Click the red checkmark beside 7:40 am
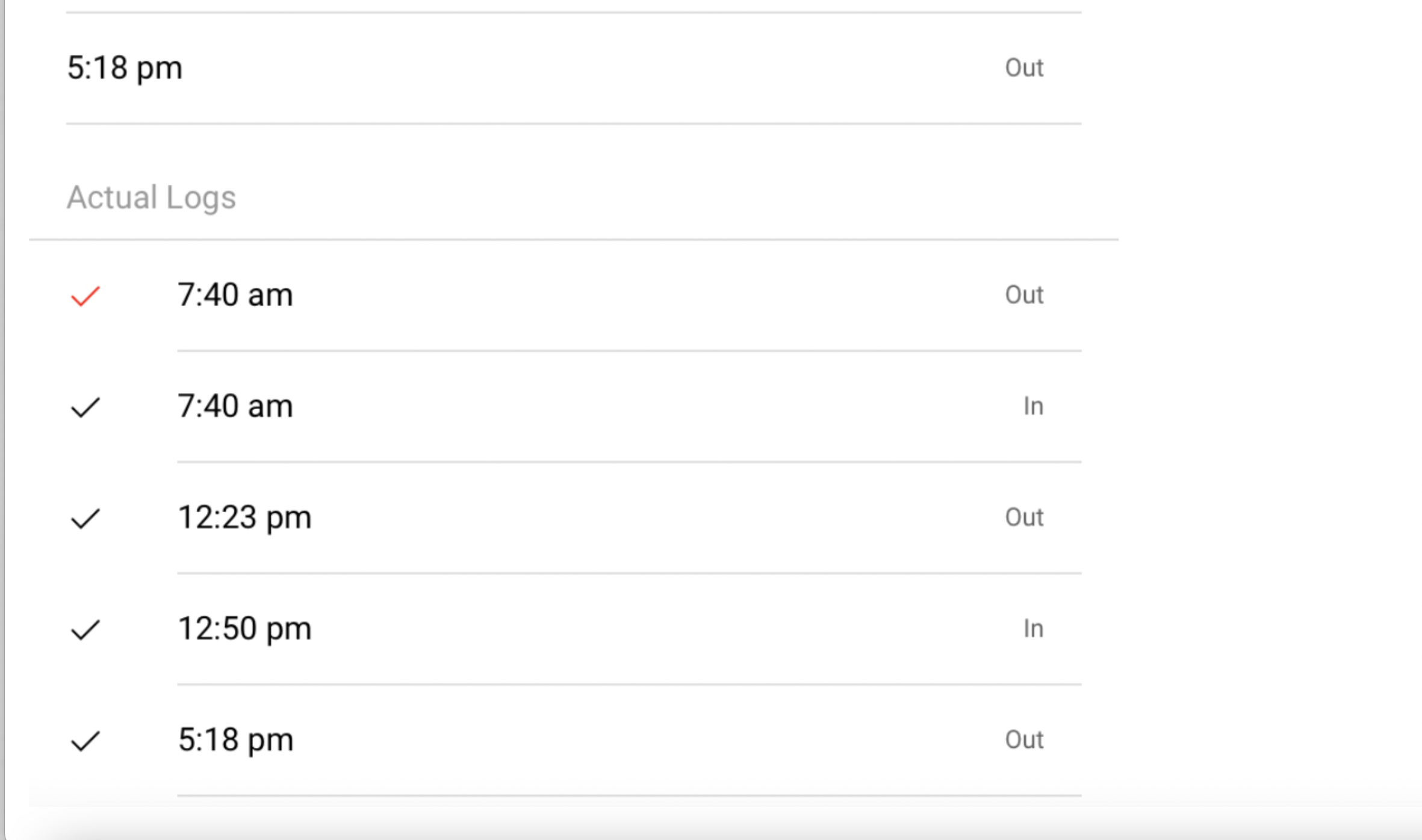The height and width of the screenshot is (840, 1422). point(85,296)
